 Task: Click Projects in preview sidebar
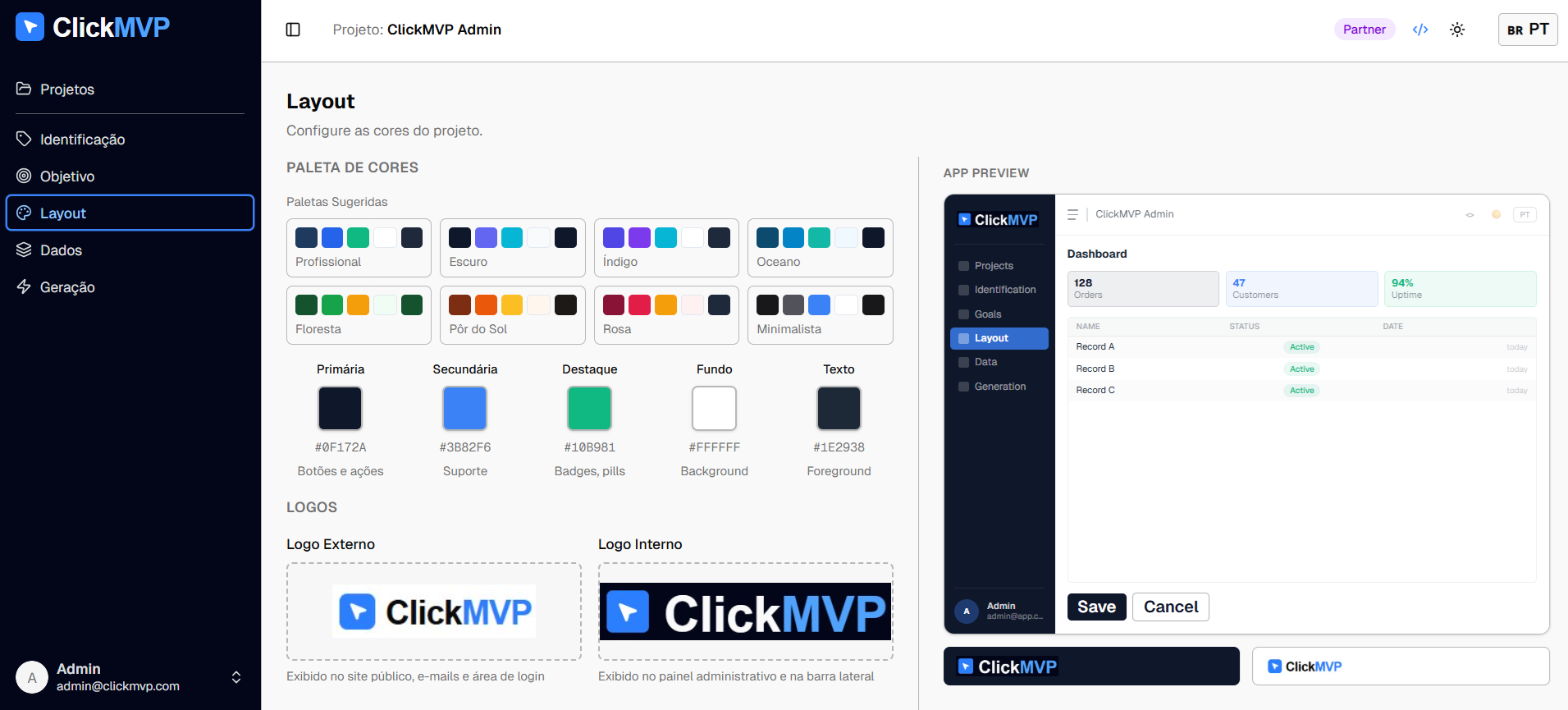pos(999,266)
